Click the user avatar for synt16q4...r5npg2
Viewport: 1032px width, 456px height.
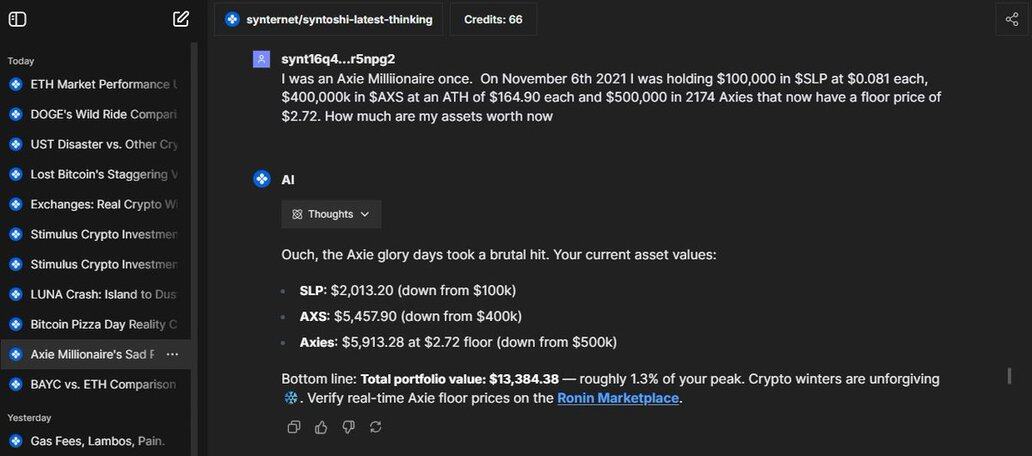coord(261,59)
